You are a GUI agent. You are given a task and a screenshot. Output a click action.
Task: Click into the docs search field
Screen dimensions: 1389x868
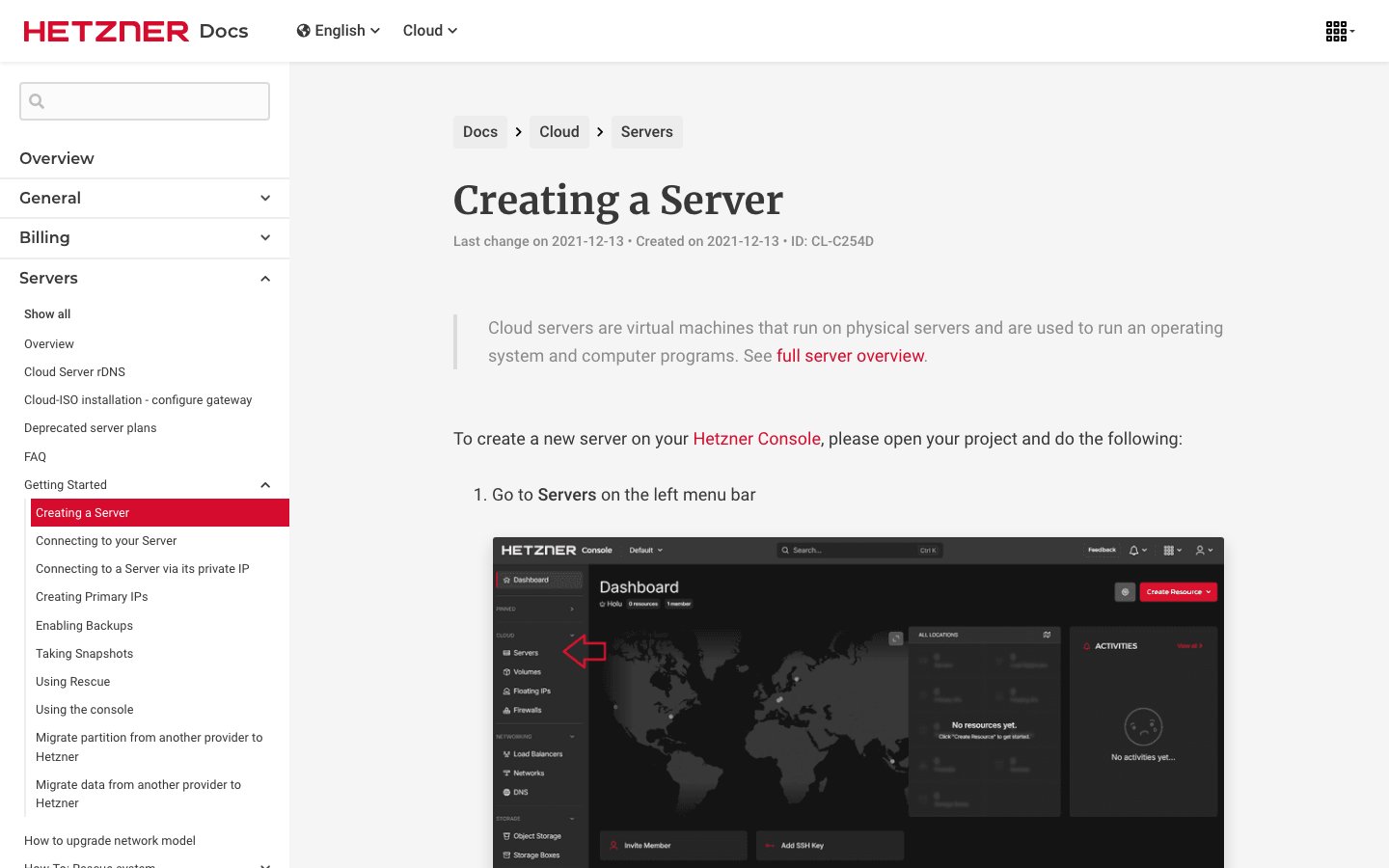145,101
